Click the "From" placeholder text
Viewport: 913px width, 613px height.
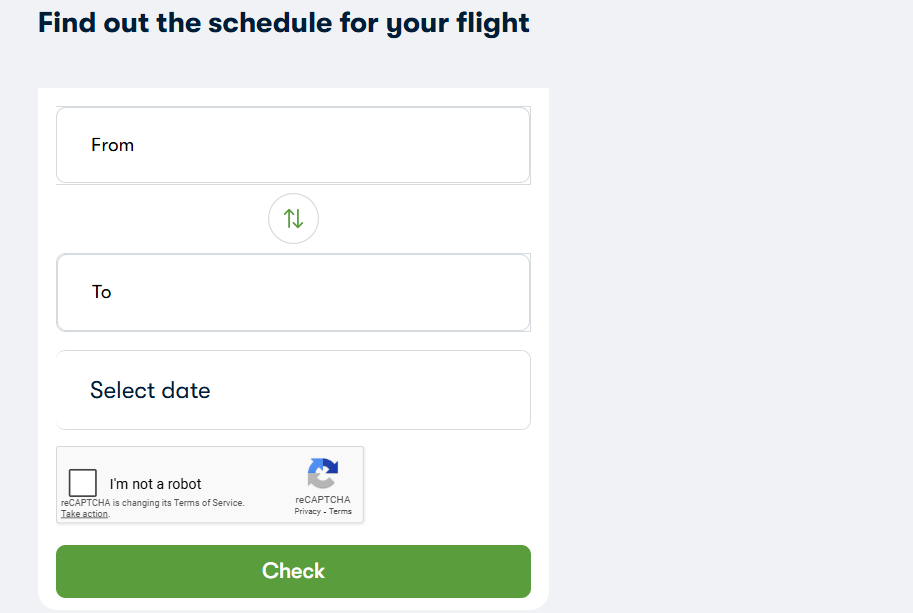pos(112,145)
